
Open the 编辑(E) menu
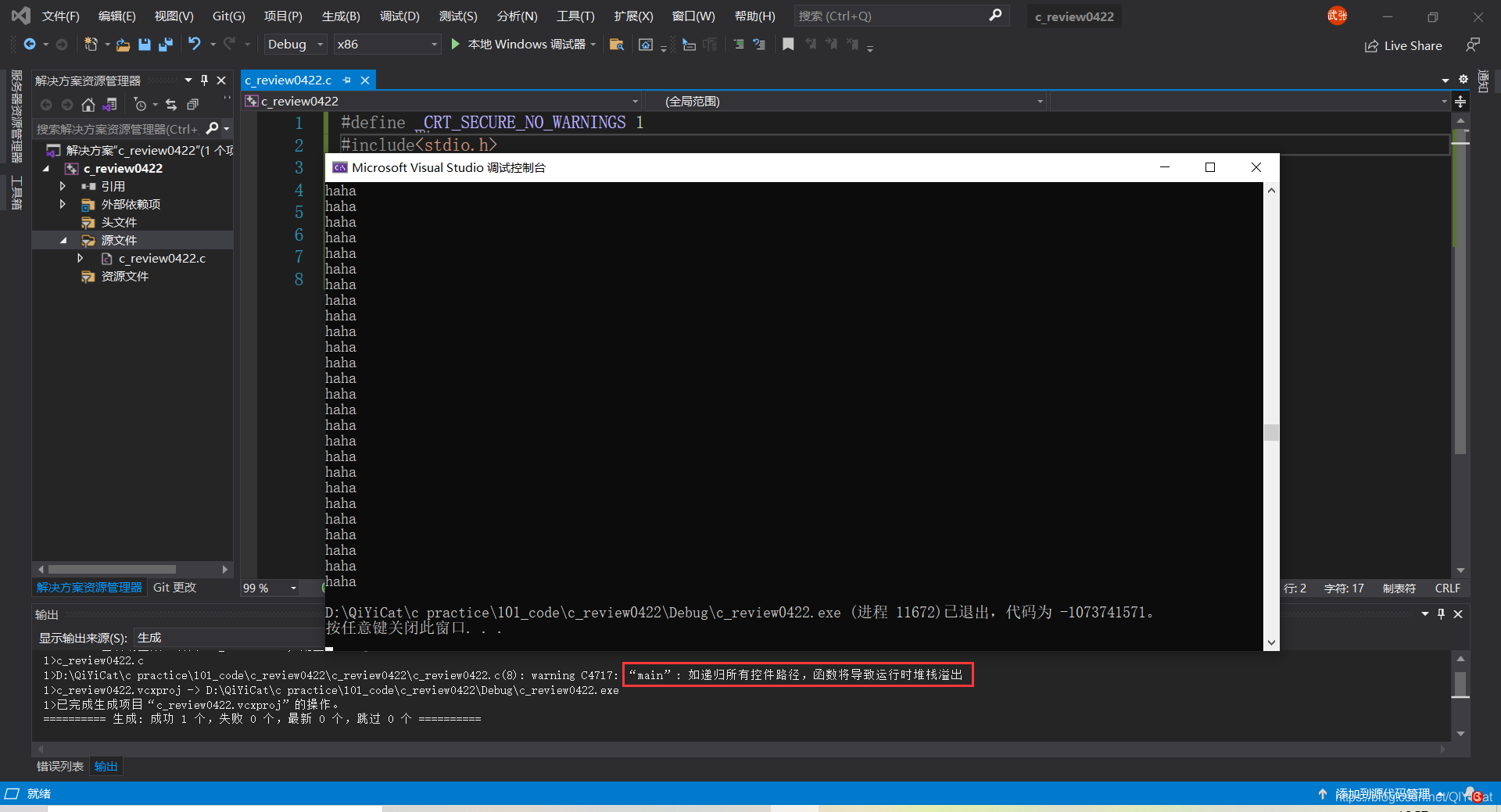coord(117,16)
